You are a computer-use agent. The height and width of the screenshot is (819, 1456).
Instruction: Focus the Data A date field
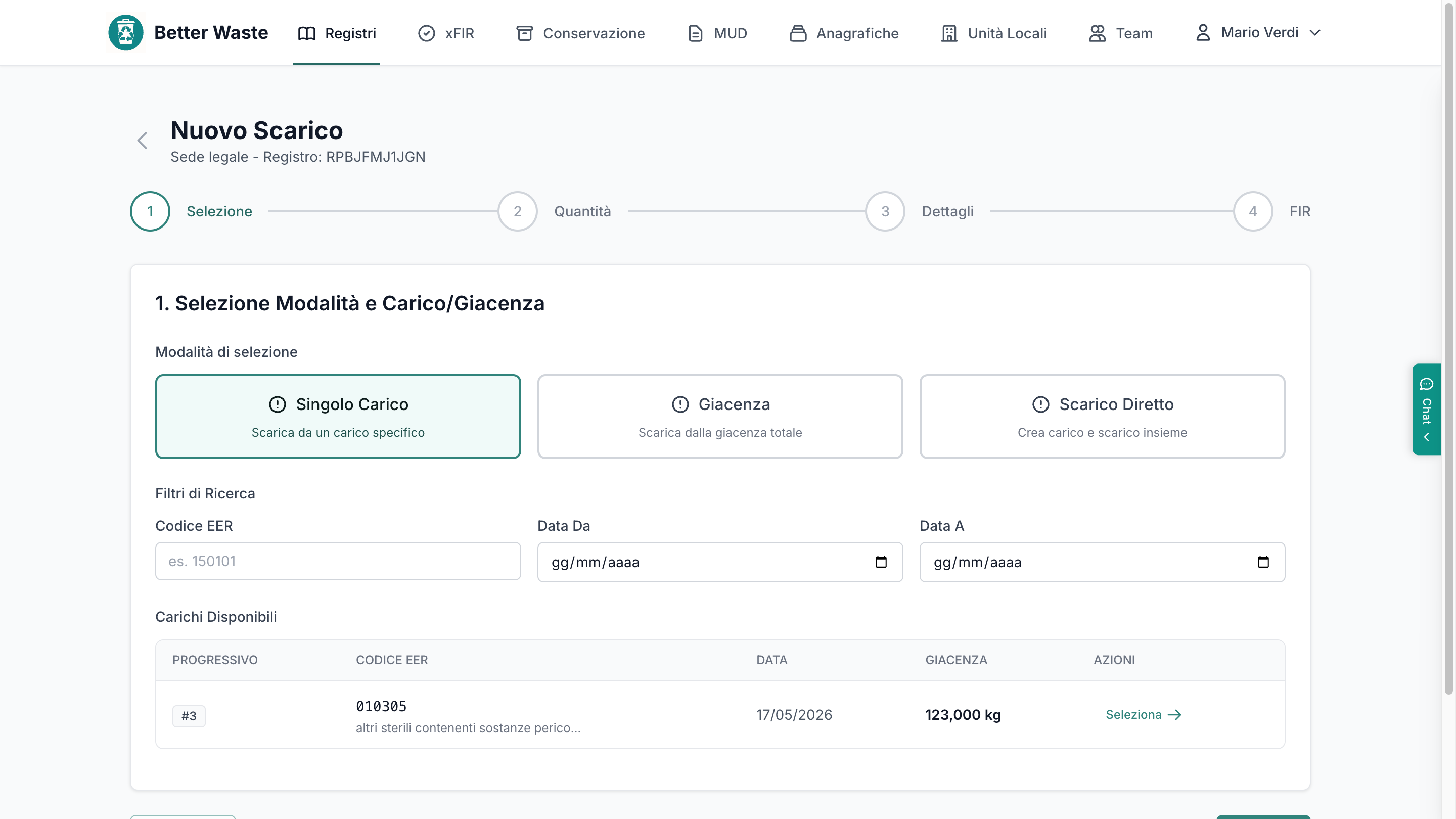(1102, 562)
